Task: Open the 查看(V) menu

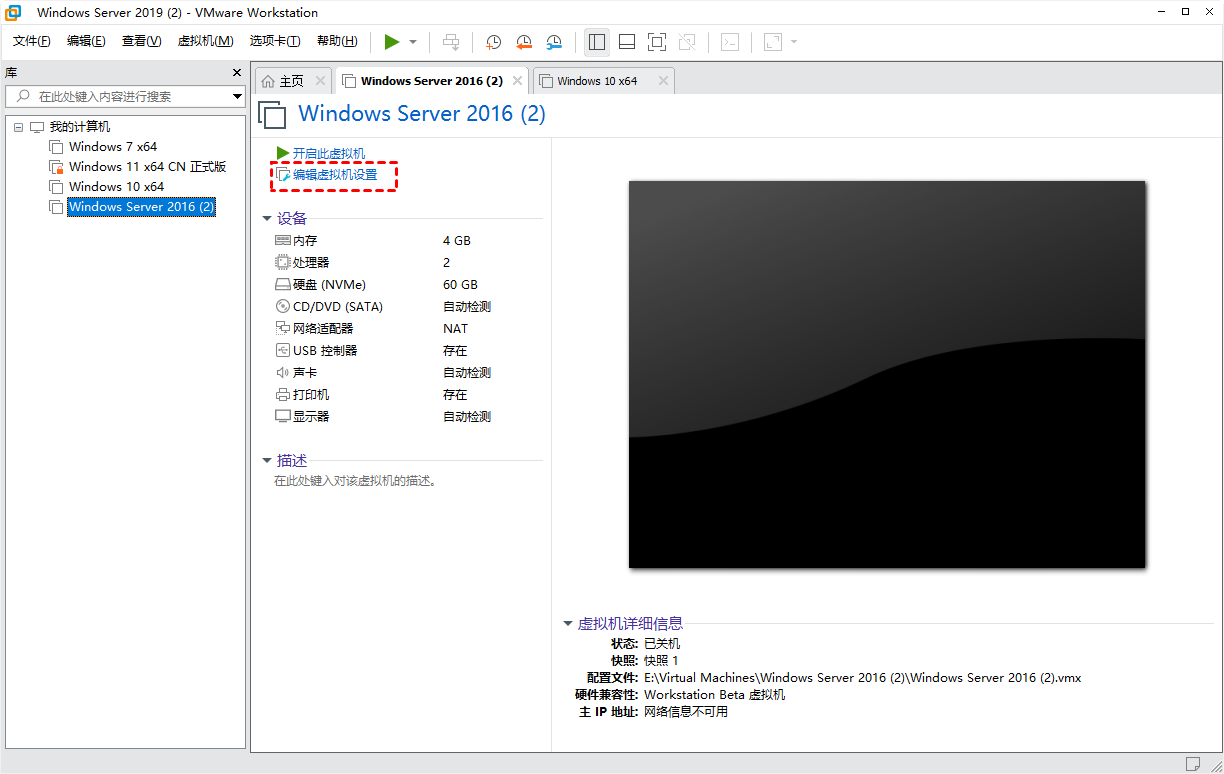Action: pos(141,41)
